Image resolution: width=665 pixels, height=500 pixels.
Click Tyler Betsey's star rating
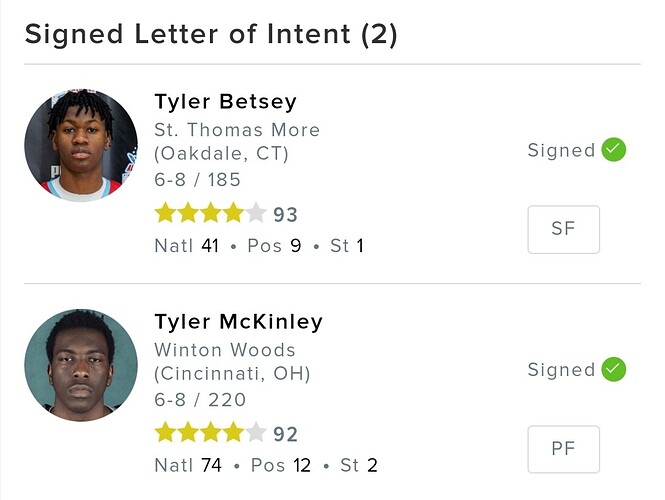[210, 214]
